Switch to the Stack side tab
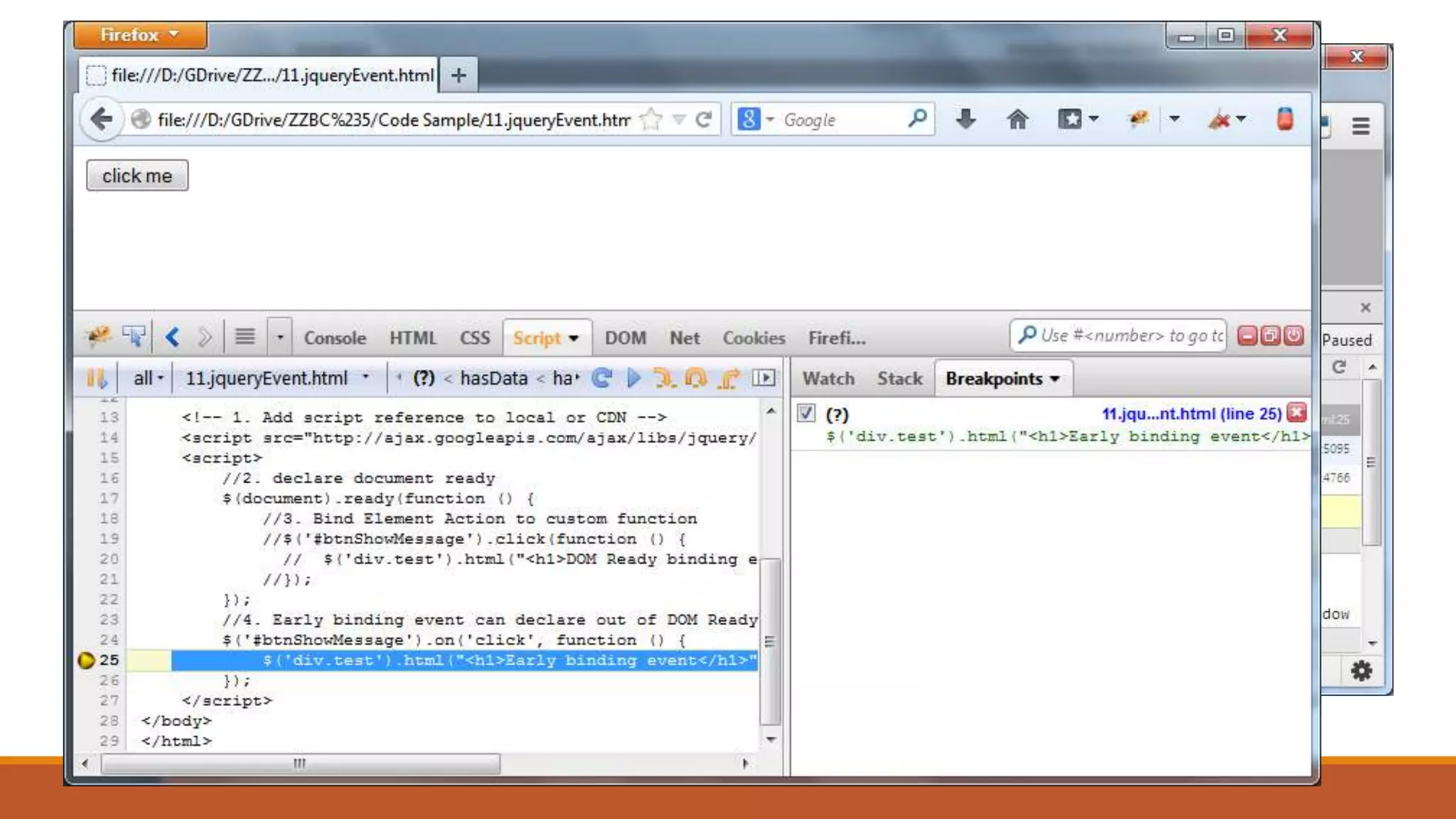1456x819 pixels. (x=899, y=379)
